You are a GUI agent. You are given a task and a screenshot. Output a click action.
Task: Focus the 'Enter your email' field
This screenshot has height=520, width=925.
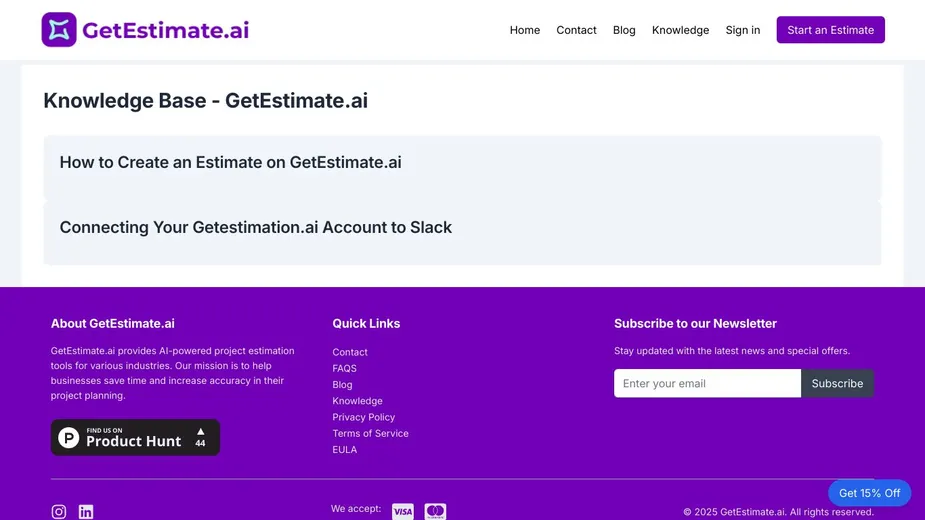[707, 383]
